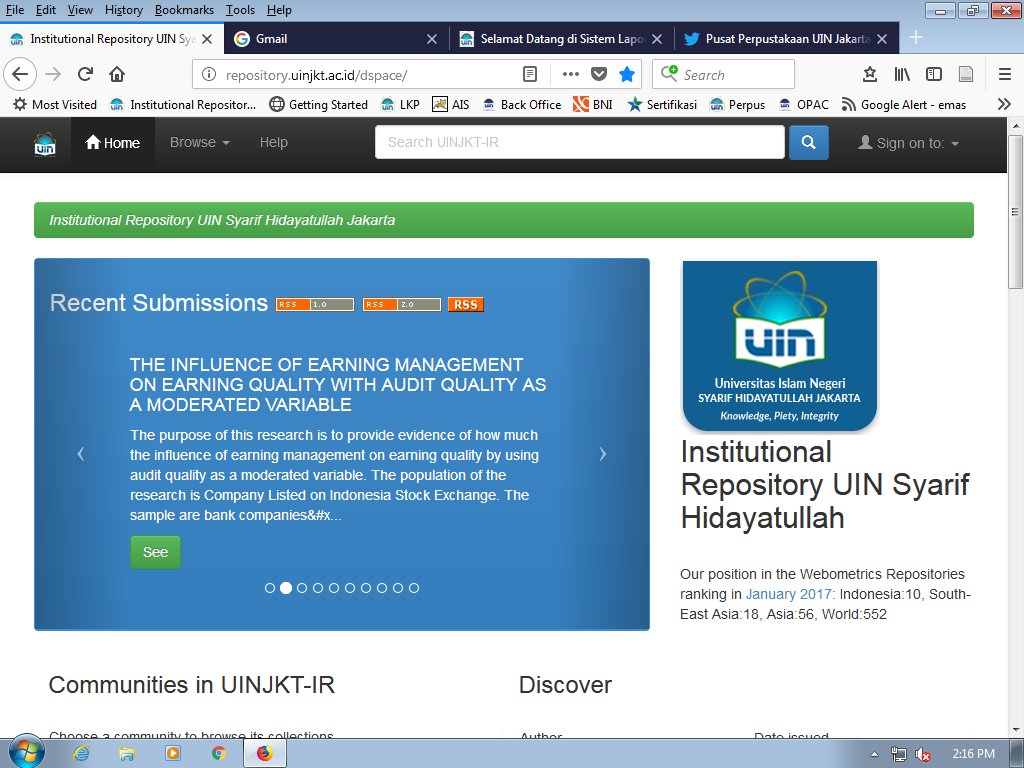
Task: Select the first carousel indicator dot
Action: coord(270,588)
